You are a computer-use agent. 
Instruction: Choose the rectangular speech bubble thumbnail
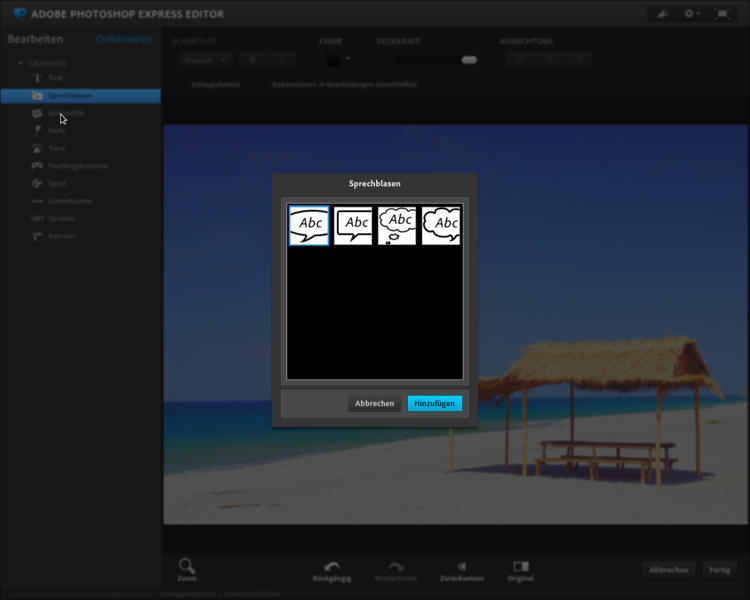(353, 225)
